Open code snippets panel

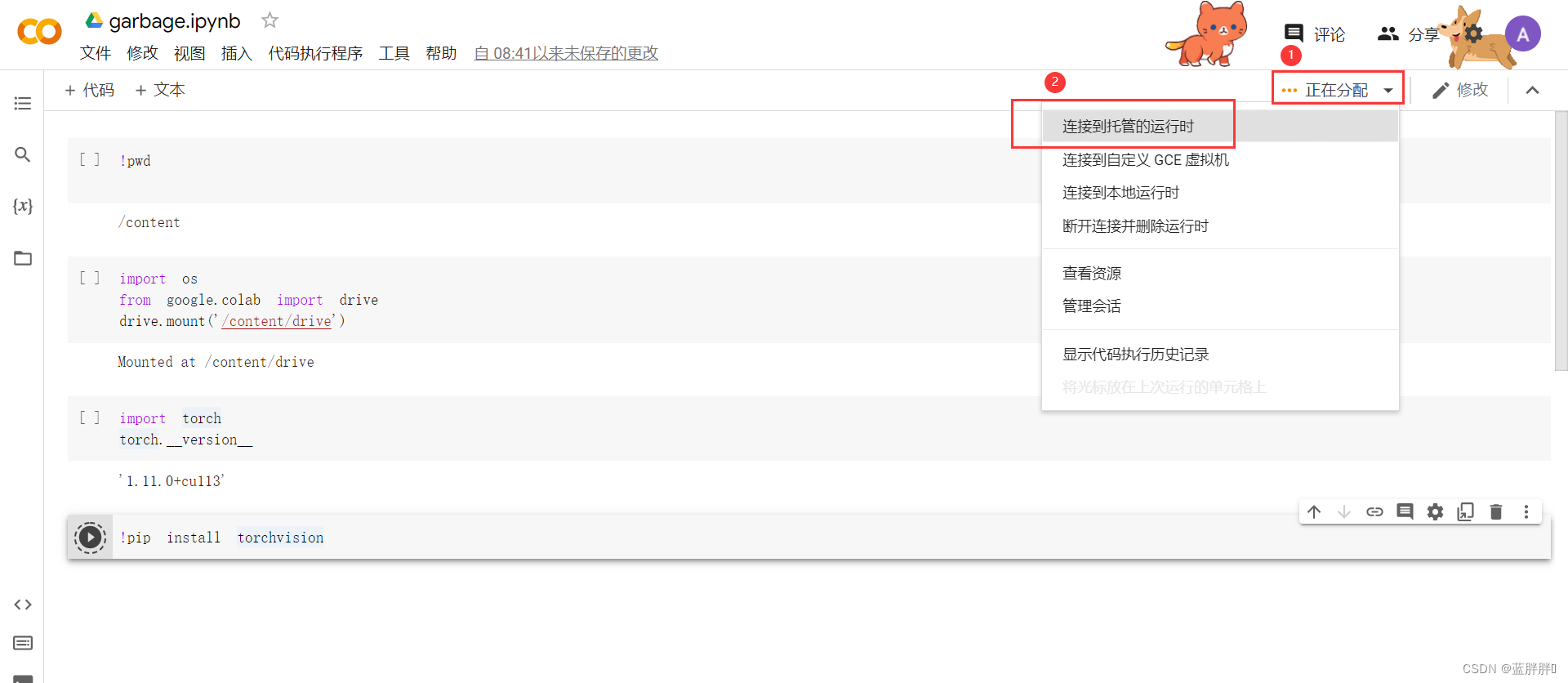click(x=23, y=605)
